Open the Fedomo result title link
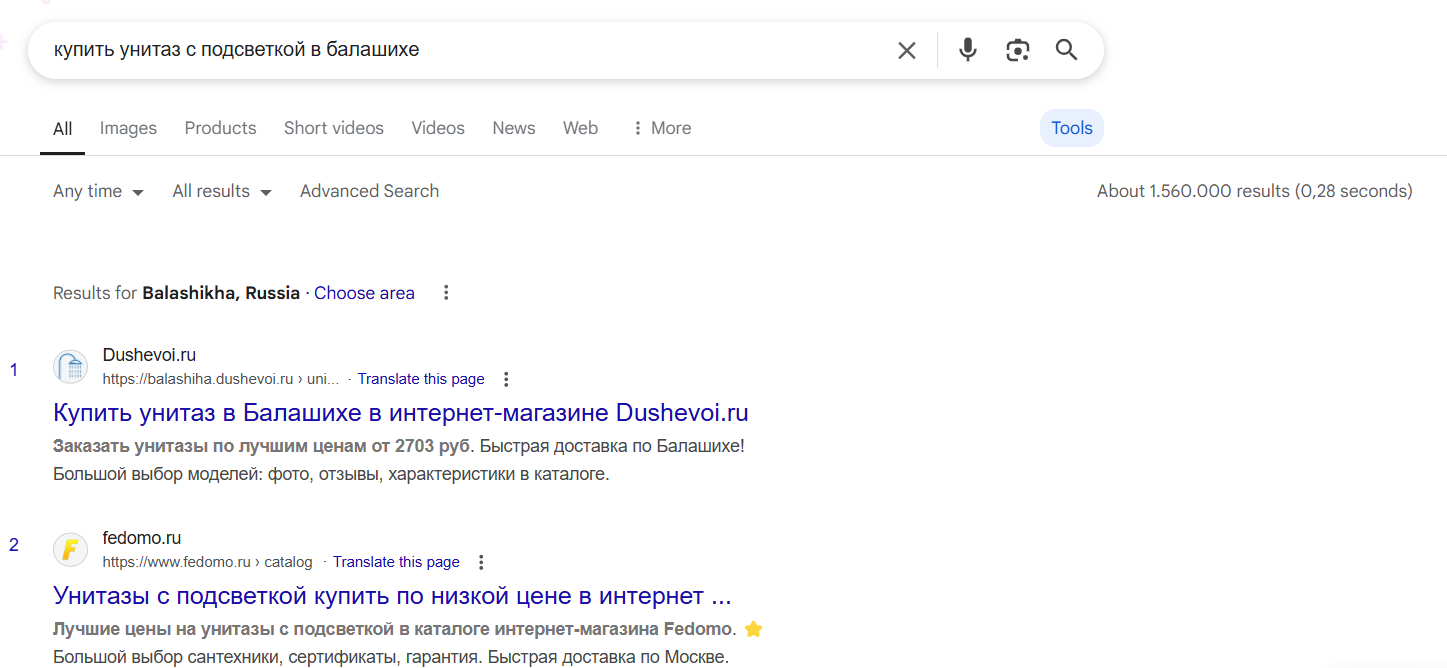The height and width of the screenshot is (668, 1447). pyautogui.click(x=392, y=596)
